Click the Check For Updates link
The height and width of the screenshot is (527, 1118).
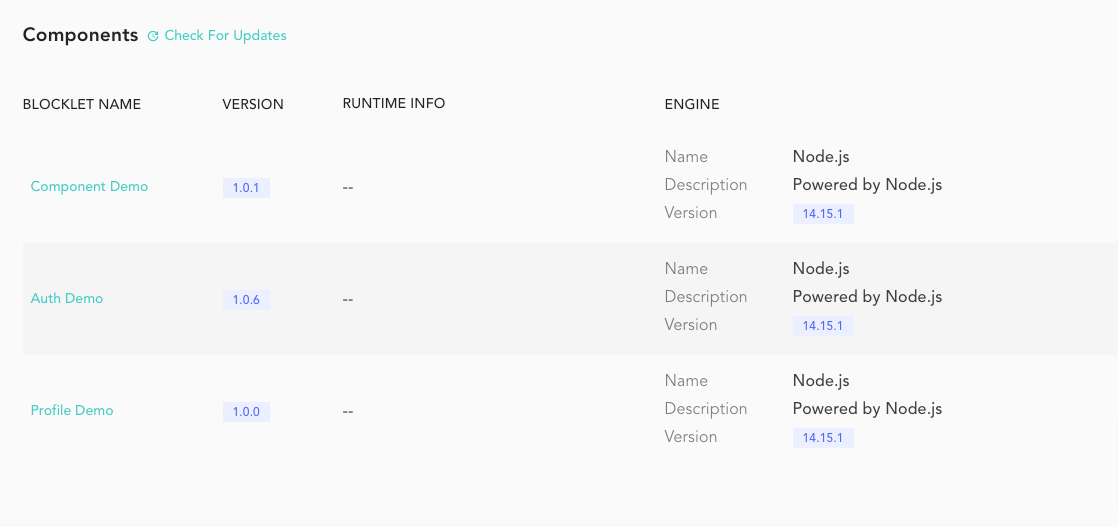click(225, 36)
